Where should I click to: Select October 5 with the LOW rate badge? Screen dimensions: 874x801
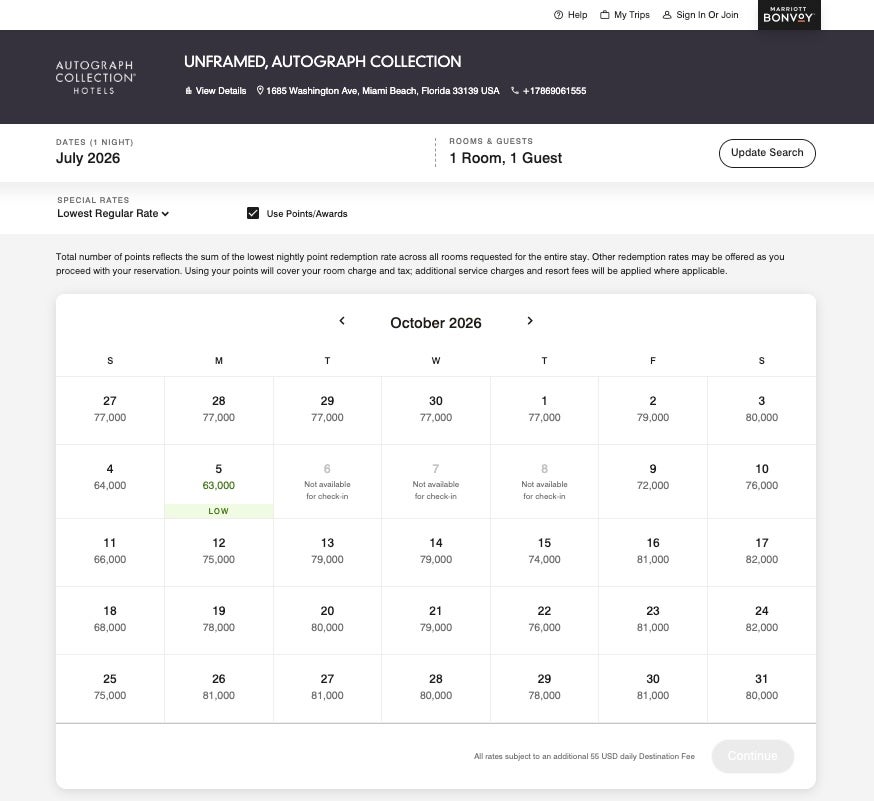point(218,481)
